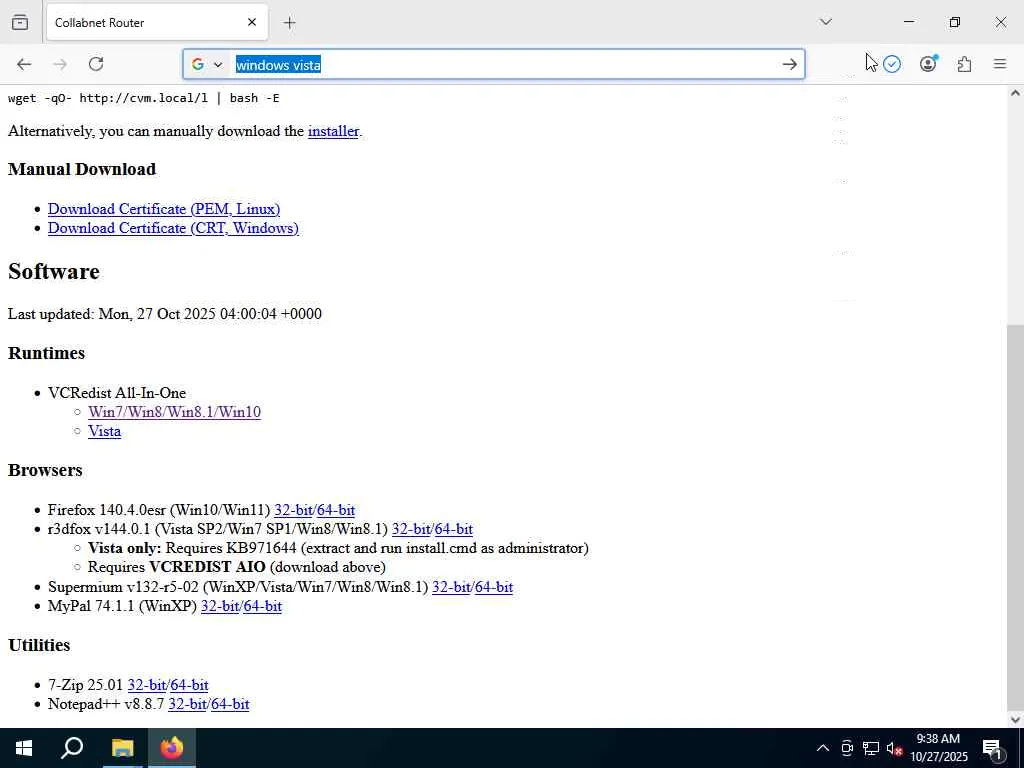
Task: Click scrollbar down arrow on page
Action: tap(1015, 719)
